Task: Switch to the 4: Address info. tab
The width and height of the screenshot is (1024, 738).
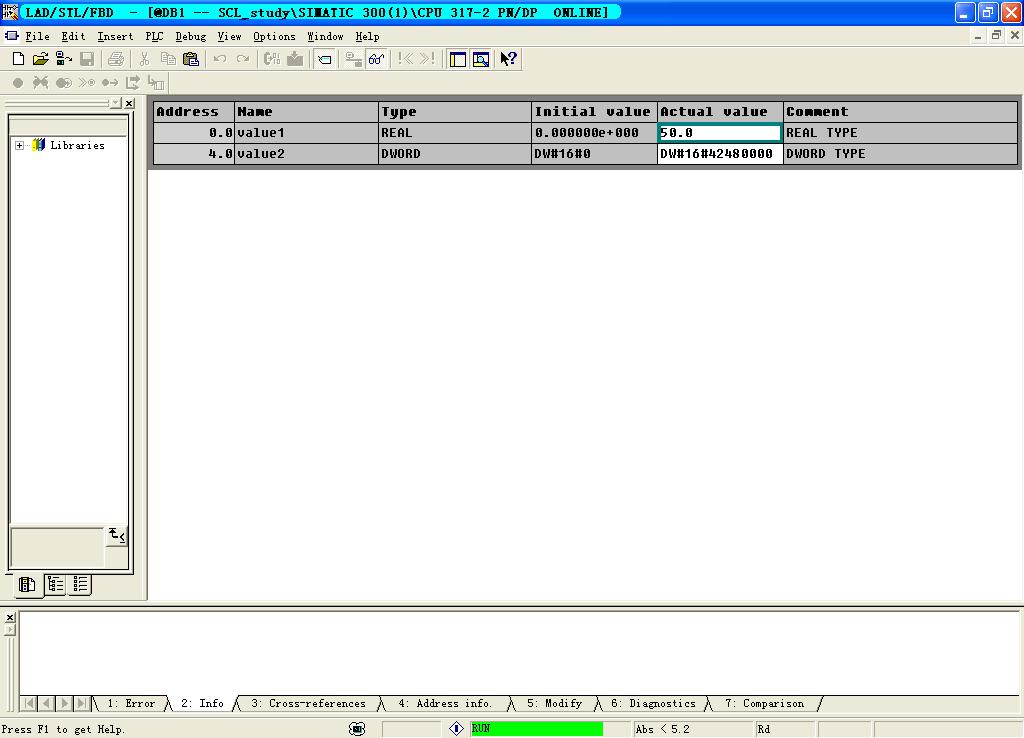Action: point(445,703)
